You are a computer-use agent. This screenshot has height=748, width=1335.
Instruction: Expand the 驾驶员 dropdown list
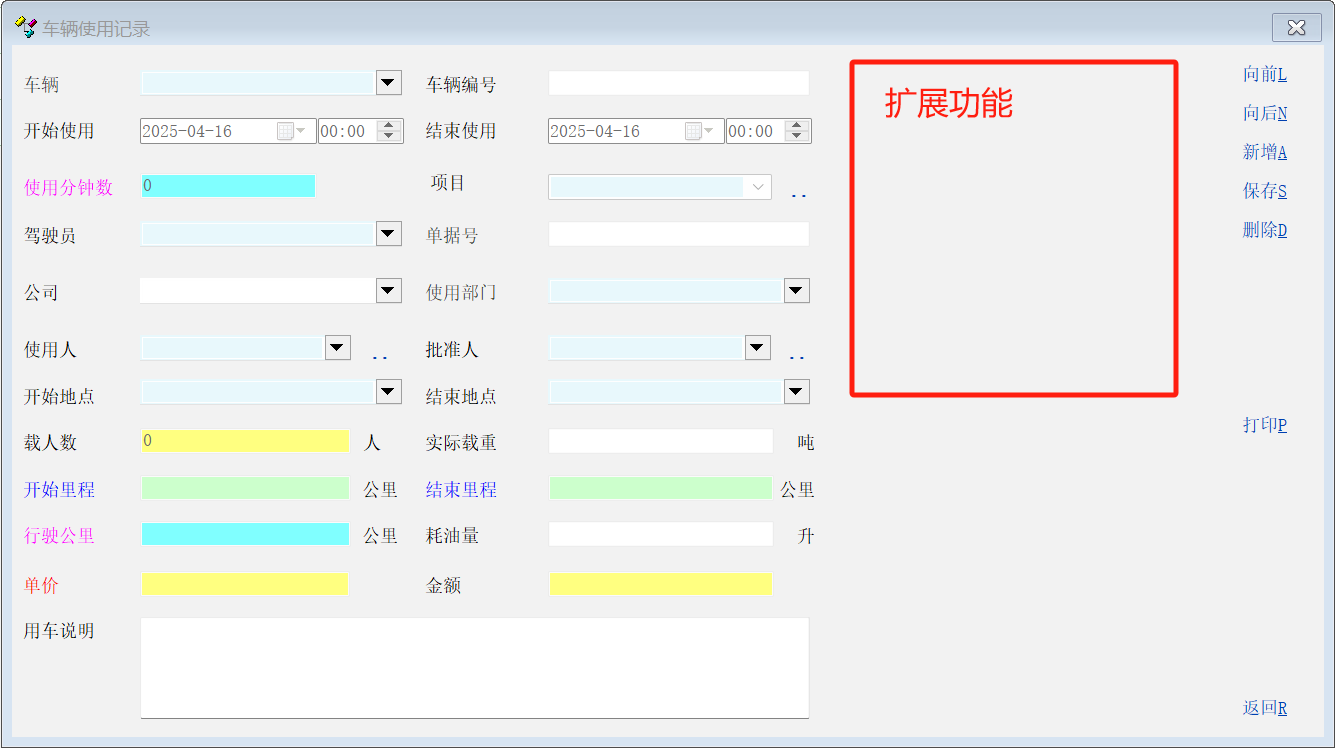389,234
